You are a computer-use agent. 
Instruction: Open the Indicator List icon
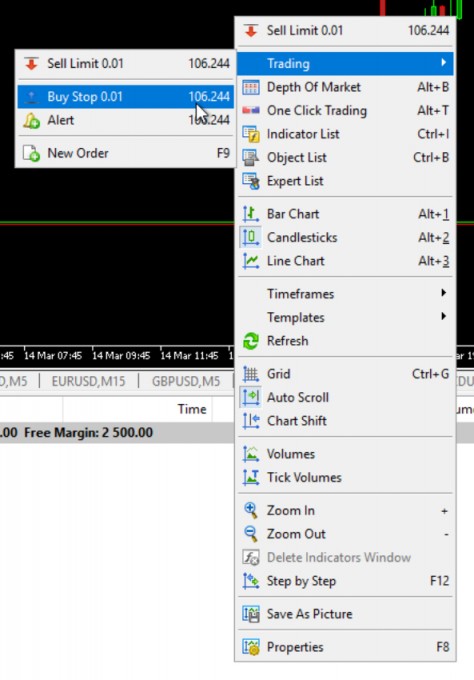click(x=251, y=134)
